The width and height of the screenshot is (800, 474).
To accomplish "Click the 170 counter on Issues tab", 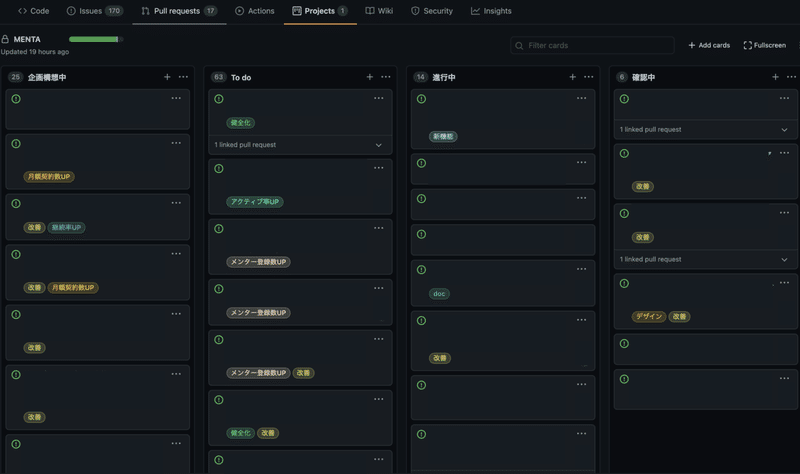I will point(114,11).
